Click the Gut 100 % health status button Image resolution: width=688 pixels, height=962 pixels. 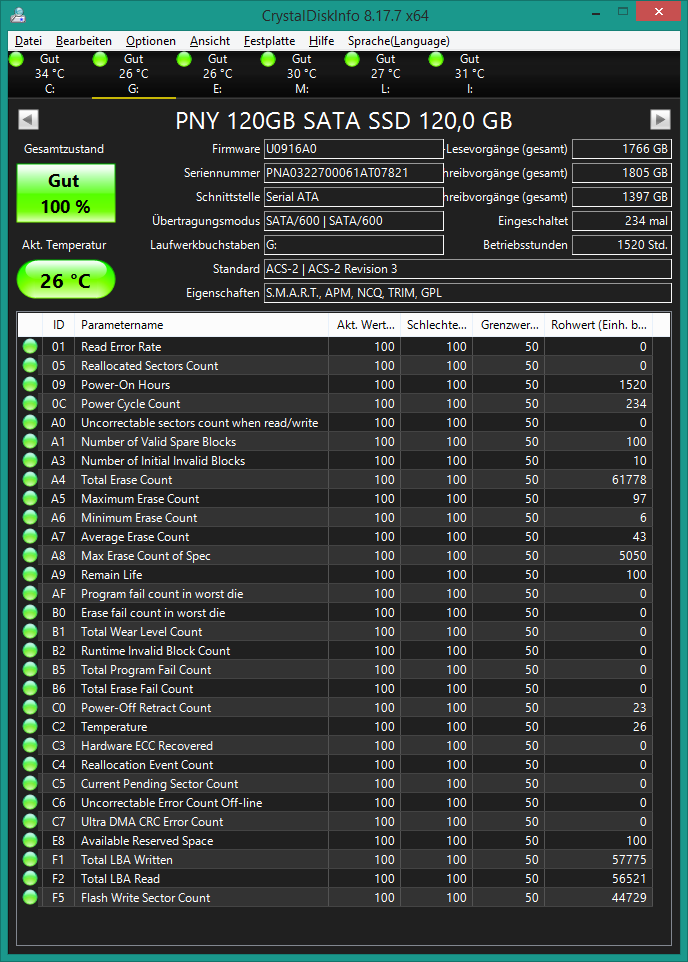[x=66, y=193]
